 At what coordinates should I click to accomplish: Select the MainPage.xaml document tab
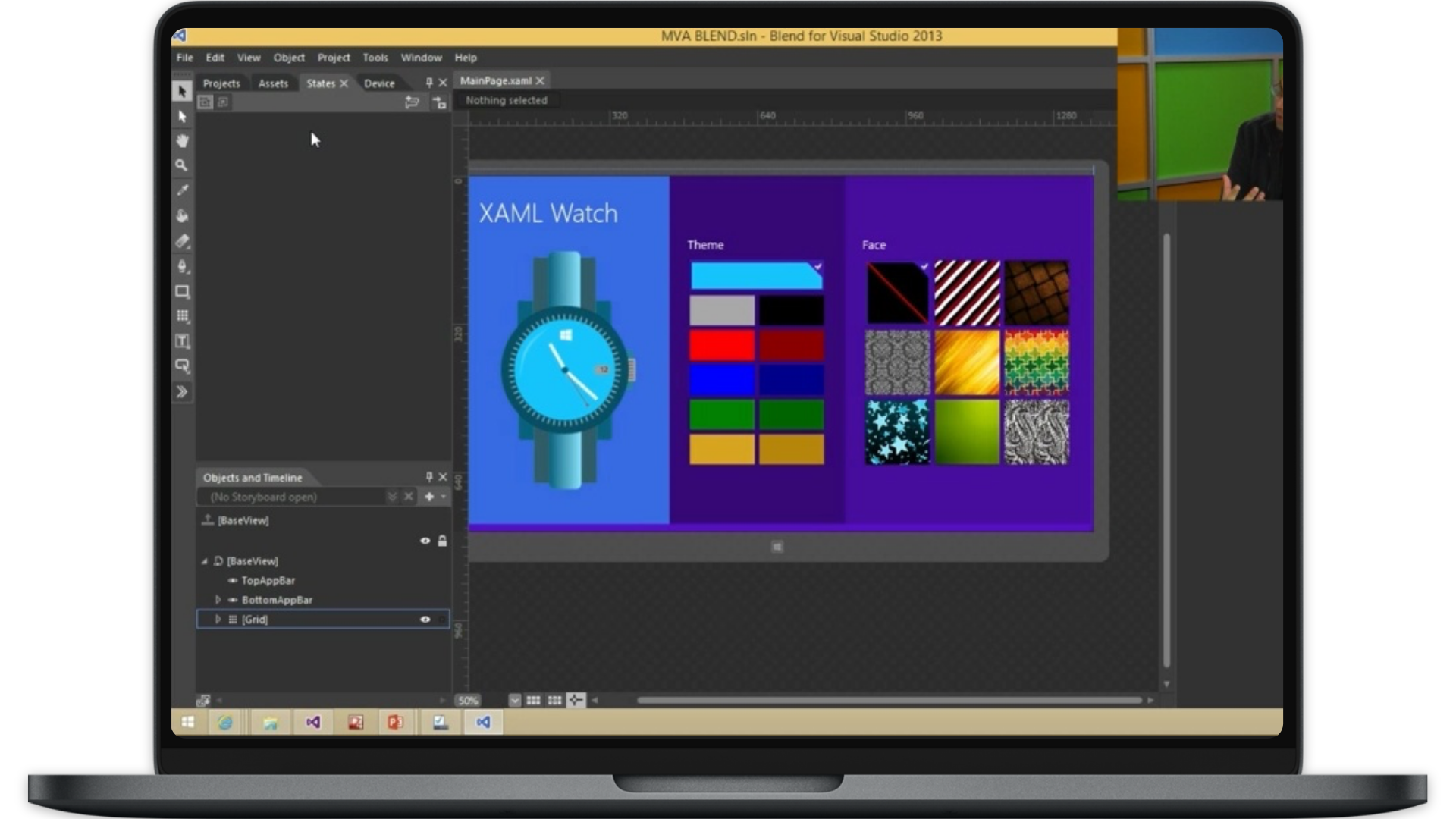[x=496, y=80]
